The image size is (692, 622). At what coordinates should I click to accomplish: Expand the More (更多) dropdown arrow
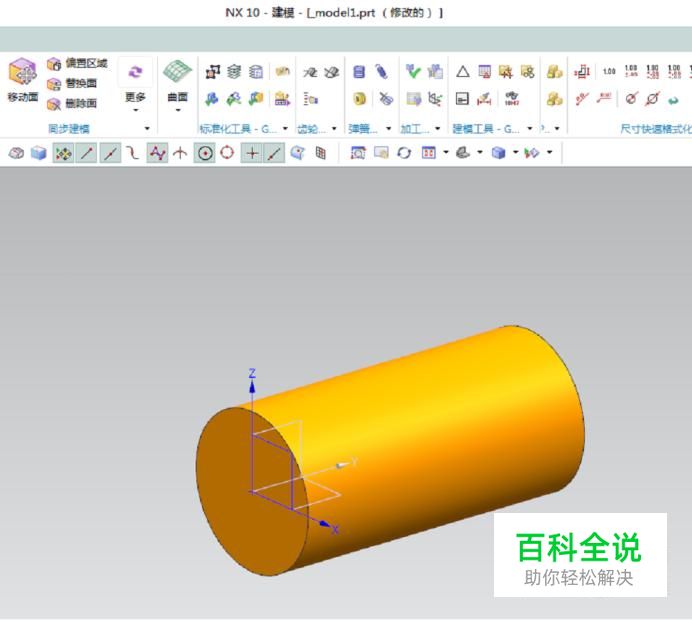(x=135, y=110)
